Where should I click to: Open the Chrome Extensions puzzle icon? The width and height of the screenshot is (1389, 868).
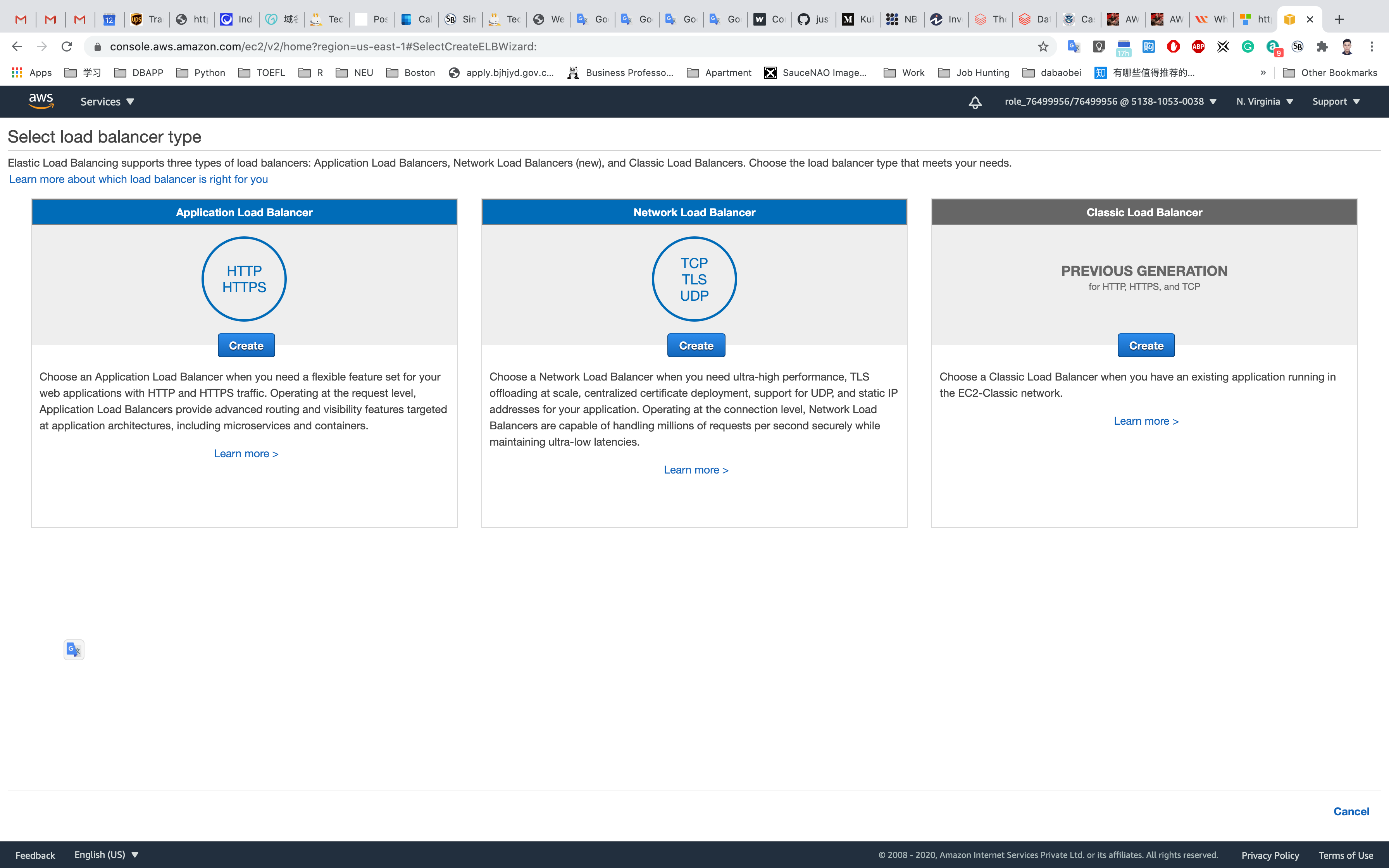(1322, 47)
